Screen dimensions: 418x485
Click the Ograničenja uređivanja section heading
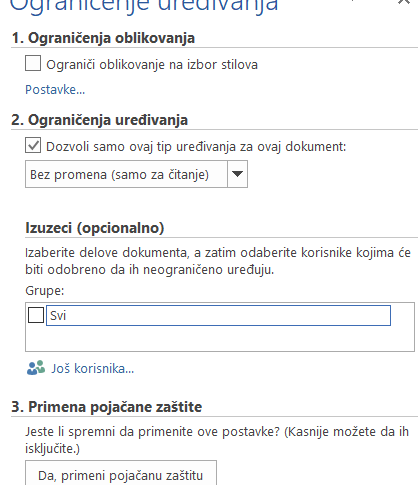pyautogui.click(x=100, y=120)
